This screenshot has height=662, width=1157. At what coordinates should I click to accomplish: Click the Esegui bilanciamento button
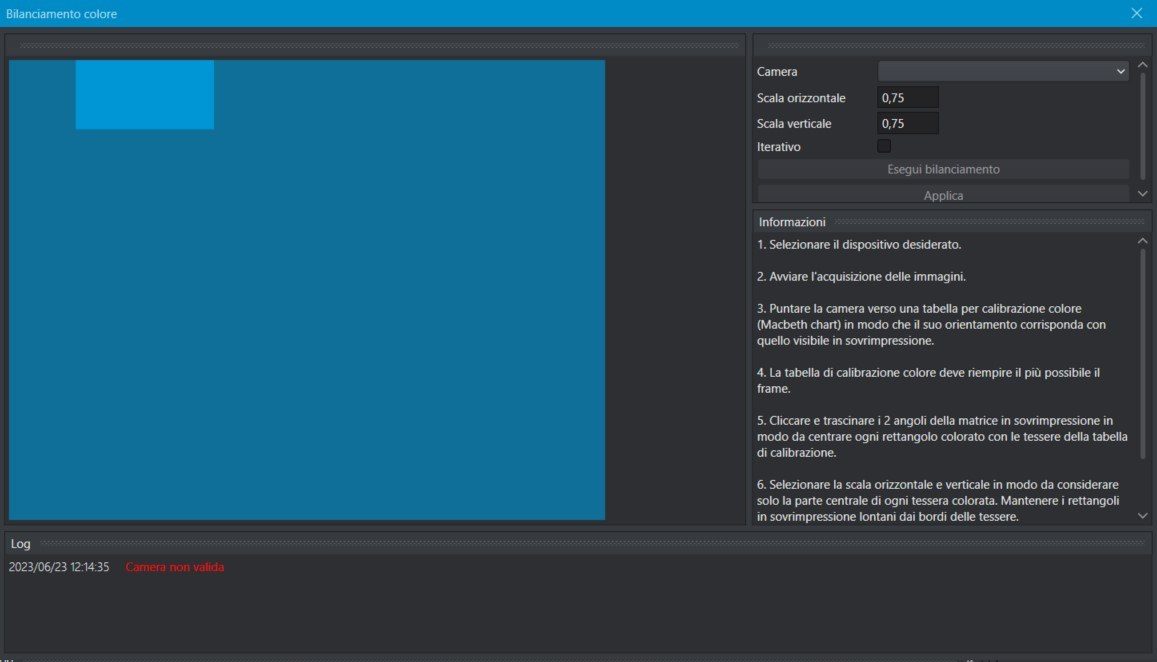tap(943, 169)
